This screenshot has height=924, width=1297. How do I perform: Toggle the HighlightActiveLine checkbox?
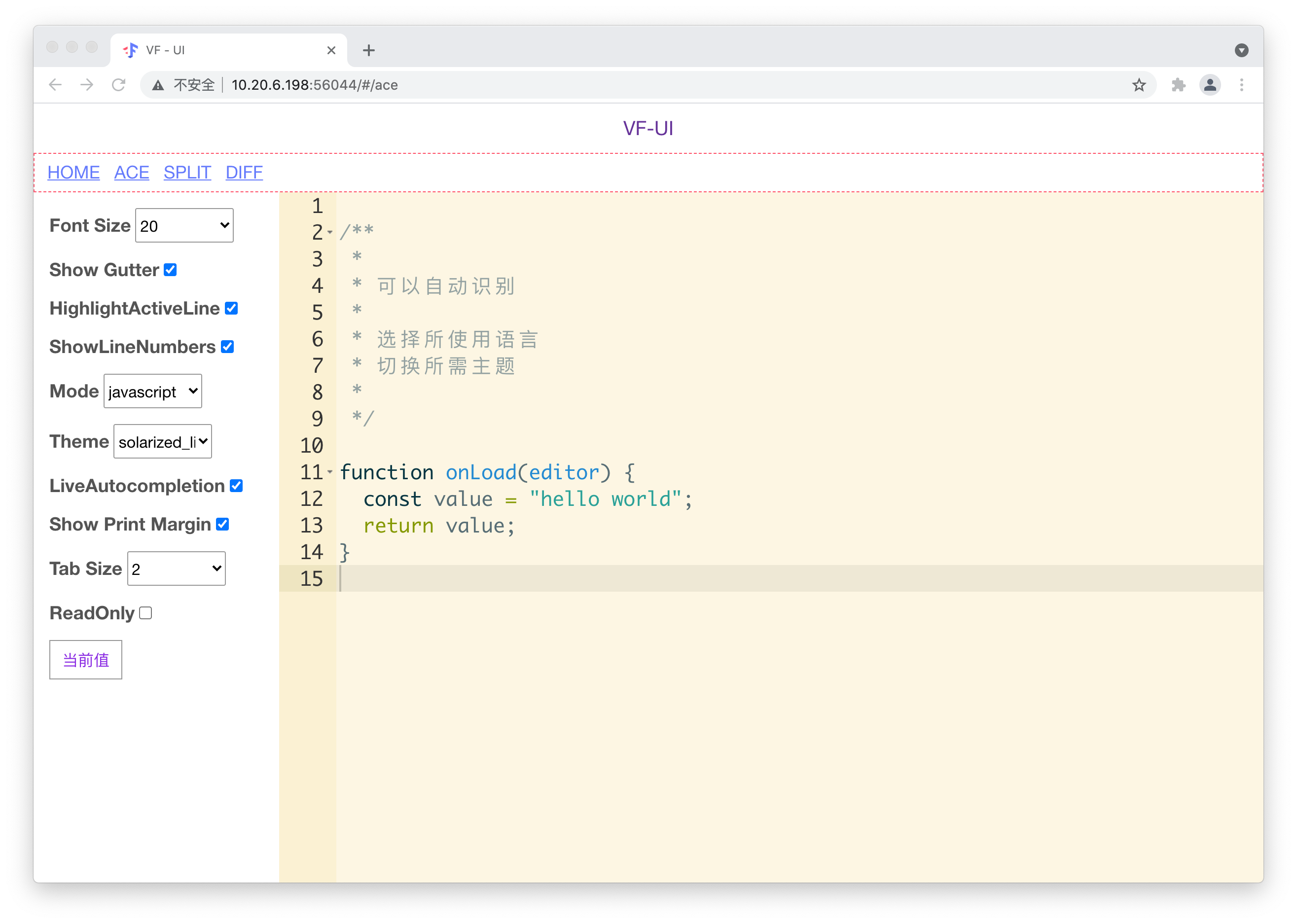pyautogui.click(x=231, y=308)
